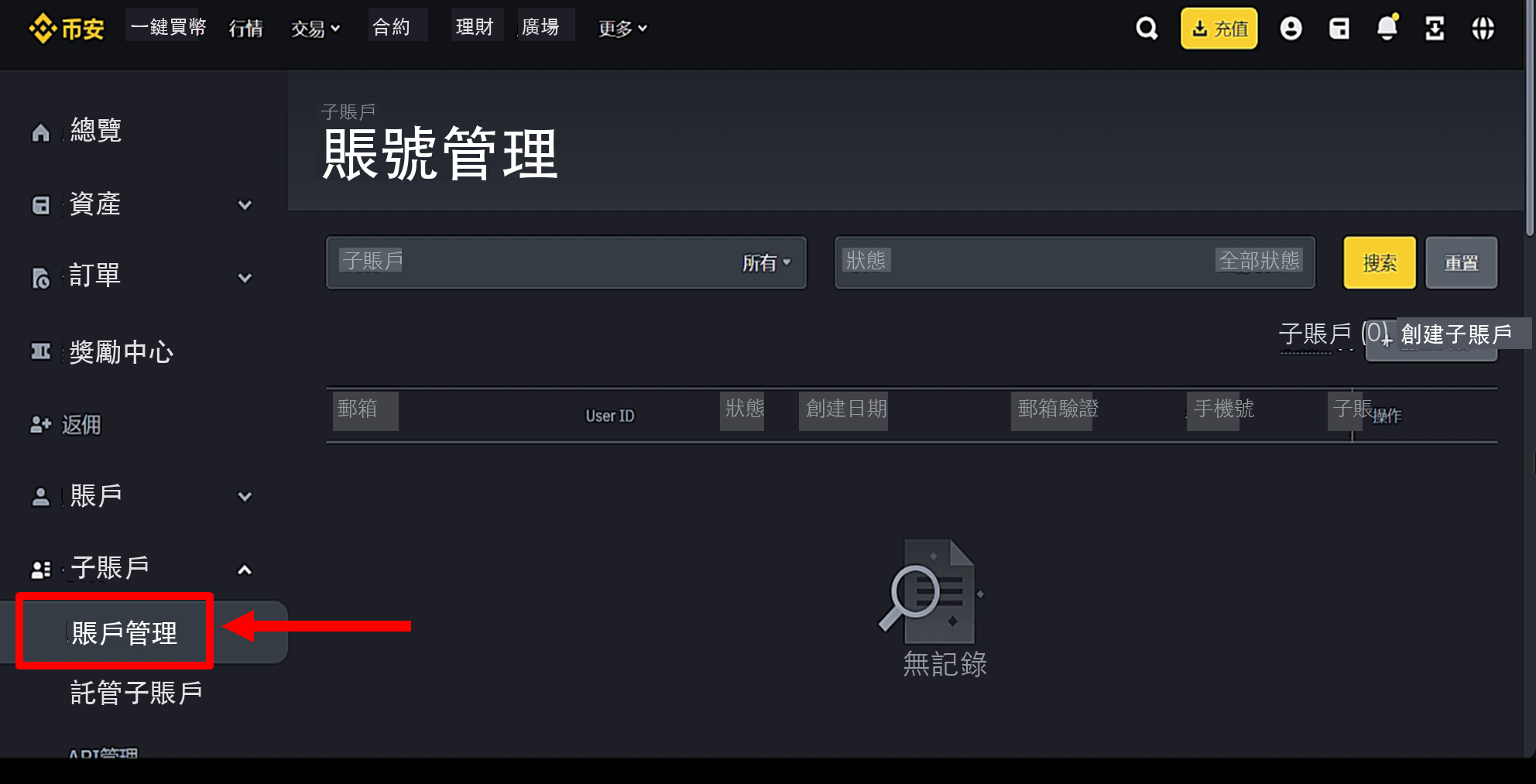Expand the 資產 assets chevron
Image resolution: width=1536 pixels, height=784 pixels.
245,205
